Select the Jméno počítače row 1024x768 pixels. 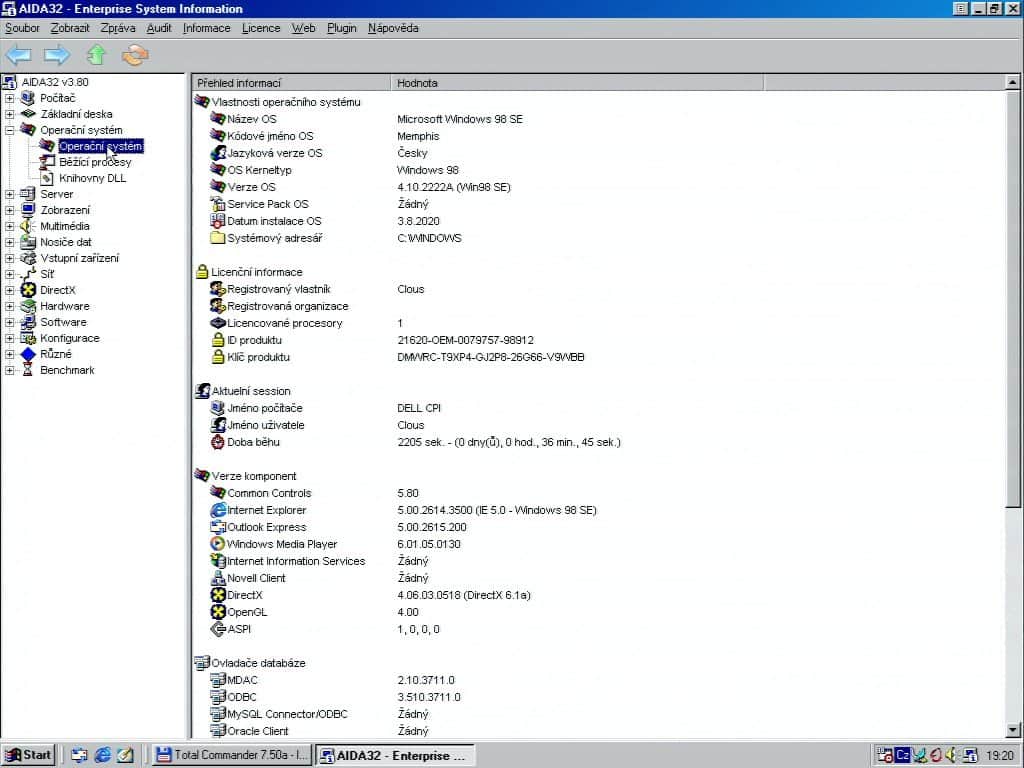point(599,408)
